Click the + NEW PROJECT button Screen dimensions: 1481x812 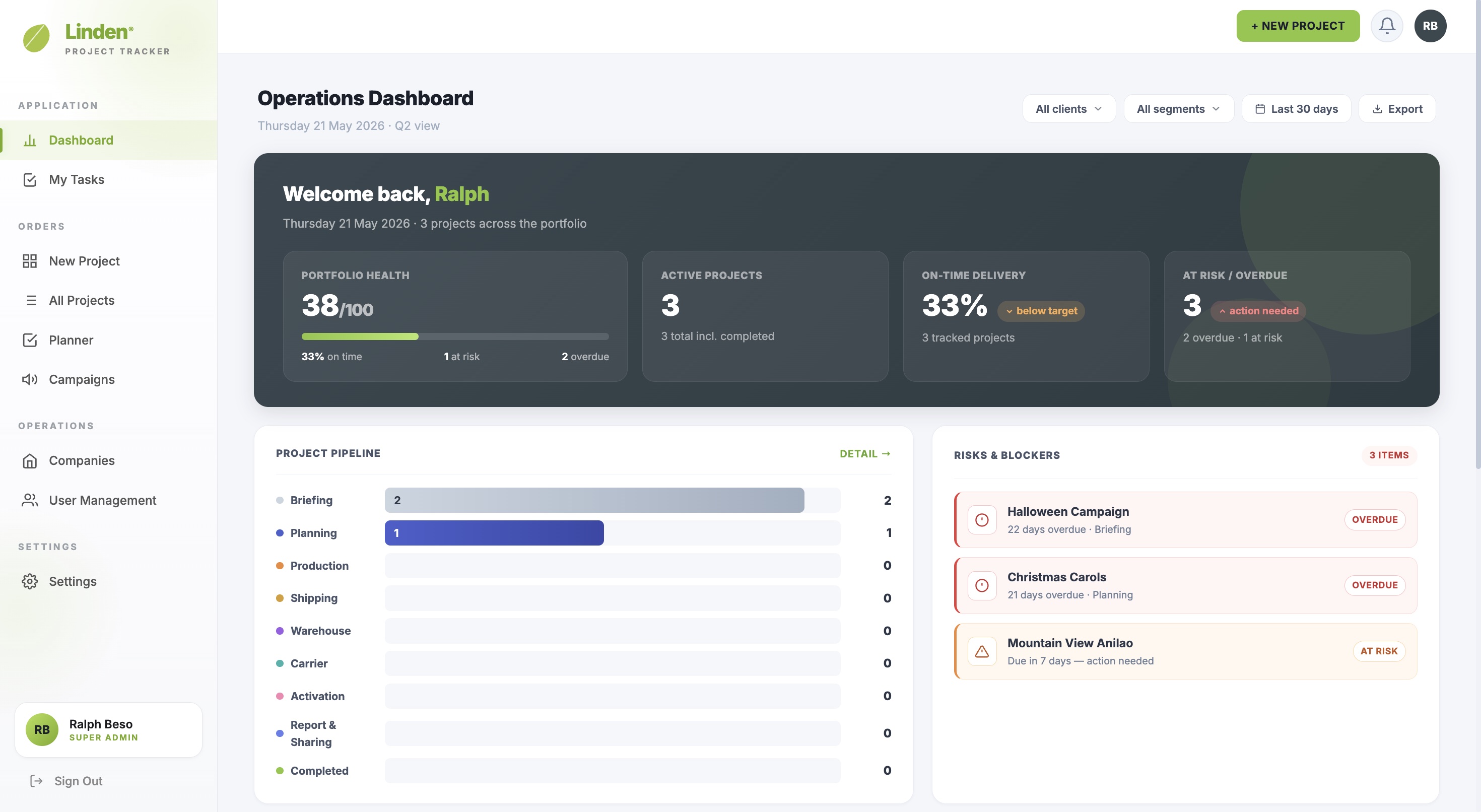click(1298, 26)
